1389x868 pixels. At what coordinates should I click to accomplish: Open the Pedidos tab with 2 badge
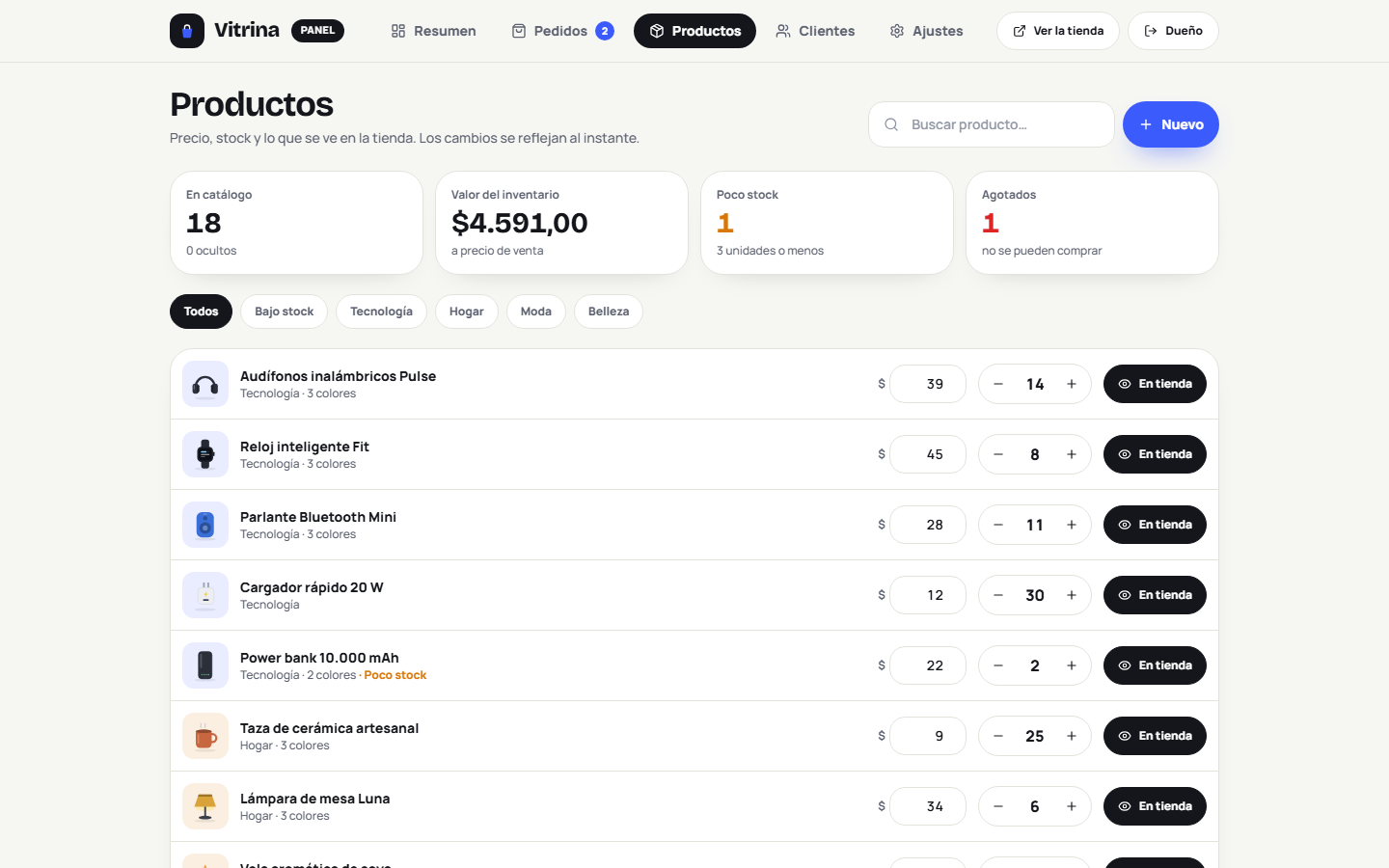pyautogui.click(x=562, y=31)
